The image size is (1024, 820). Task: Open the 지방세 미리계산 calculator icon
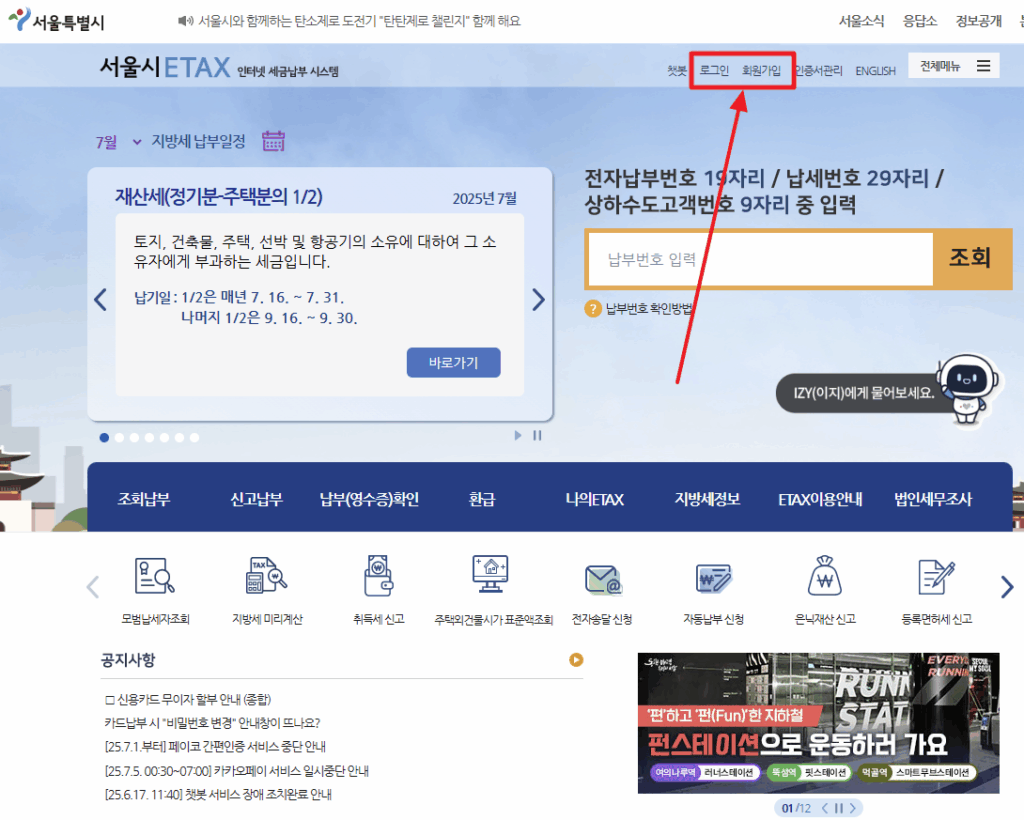pos(266,576)
